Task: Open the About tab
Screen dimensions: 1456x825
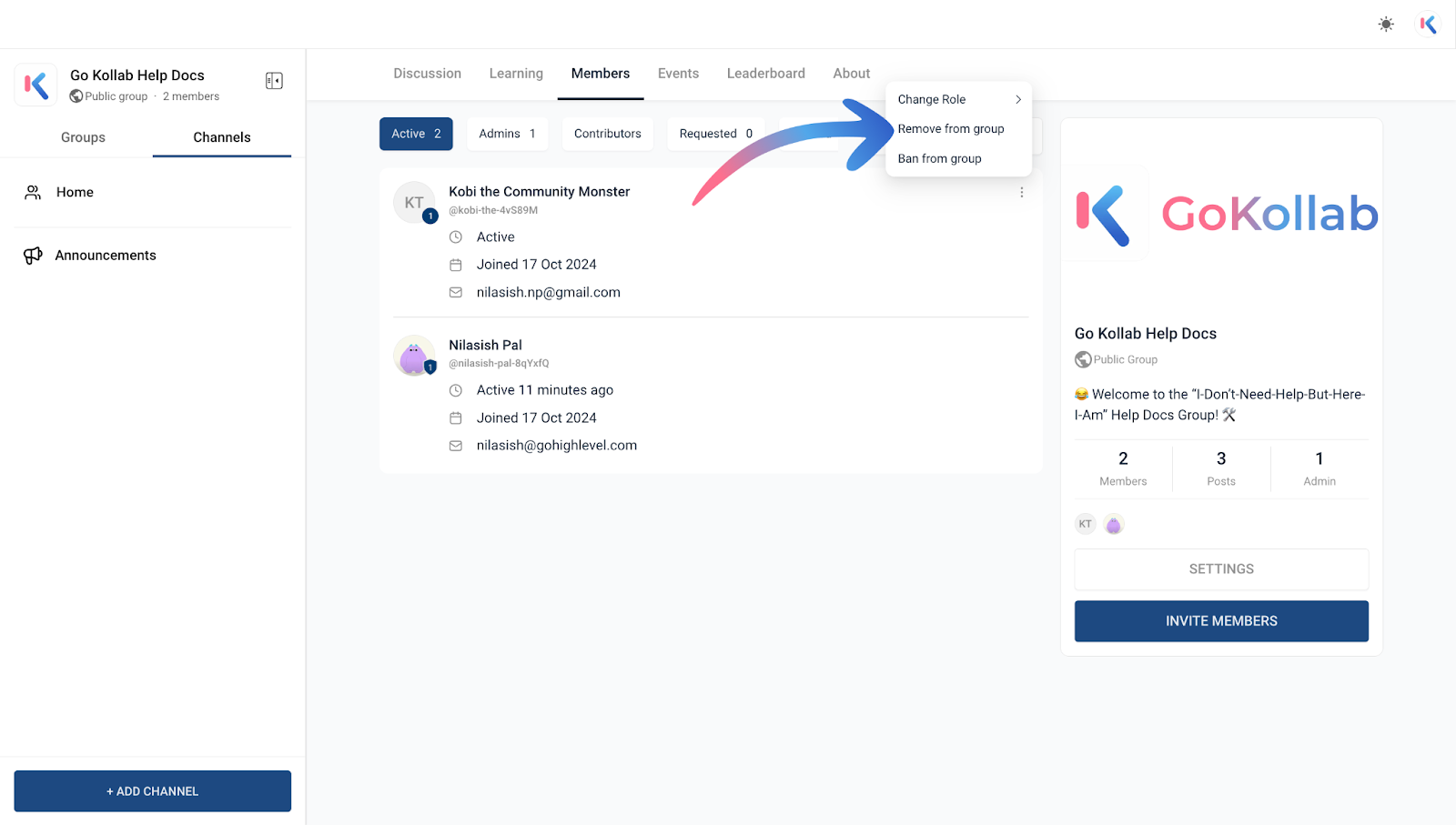Action: pos(852,74)
